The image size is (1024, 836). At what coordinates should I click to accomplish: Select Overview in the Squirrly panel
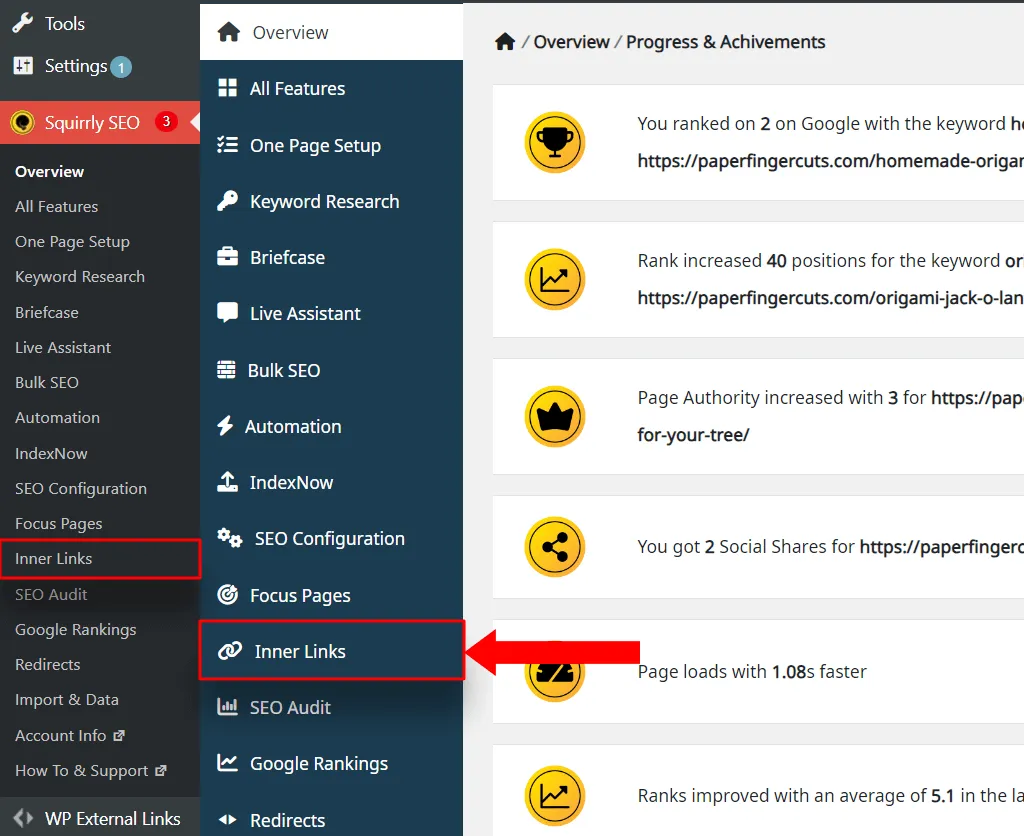coord(331,32)
